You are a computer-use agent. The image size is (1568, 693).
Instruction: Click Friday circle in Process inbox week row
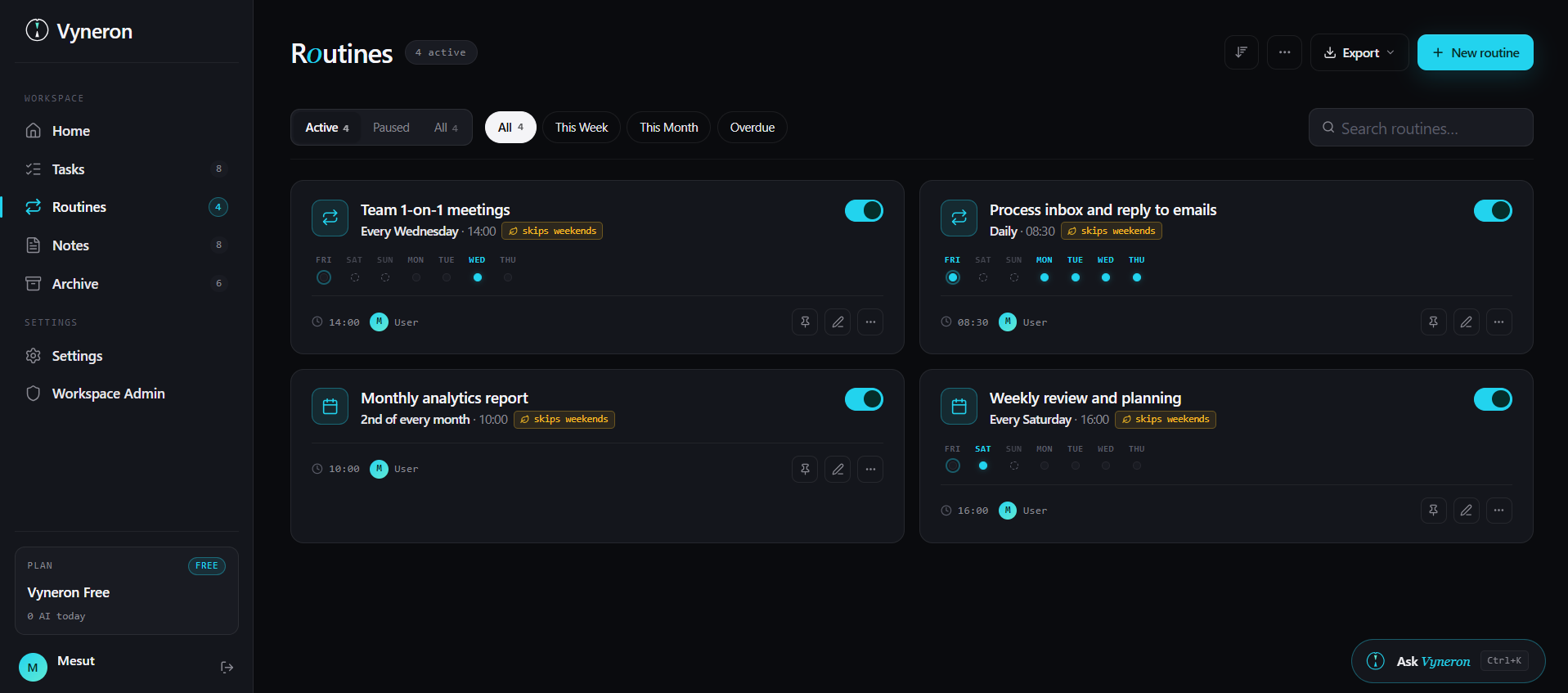point(953,277)
